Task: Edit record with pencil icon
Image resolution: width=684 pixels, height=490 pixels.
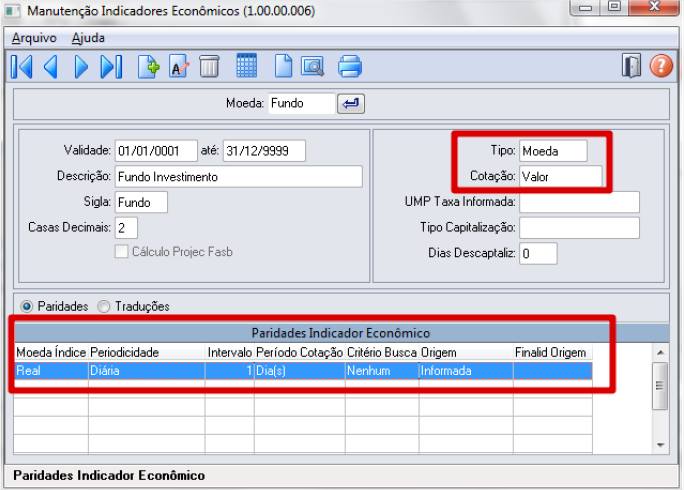Action: [x=179, y=67]
